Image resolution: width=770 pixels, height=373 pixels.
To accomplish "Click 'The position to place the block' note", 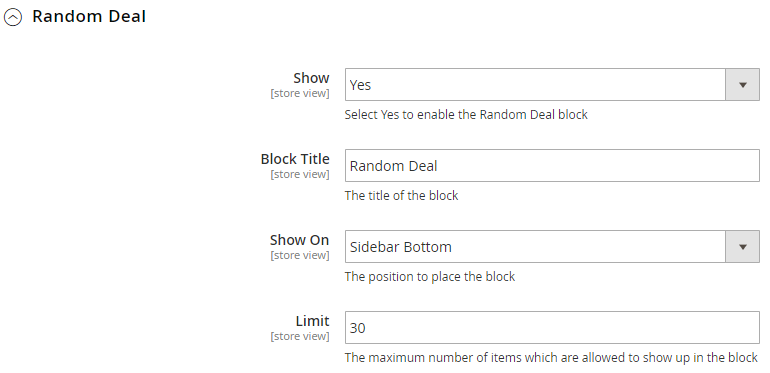I will click(430, 277).
